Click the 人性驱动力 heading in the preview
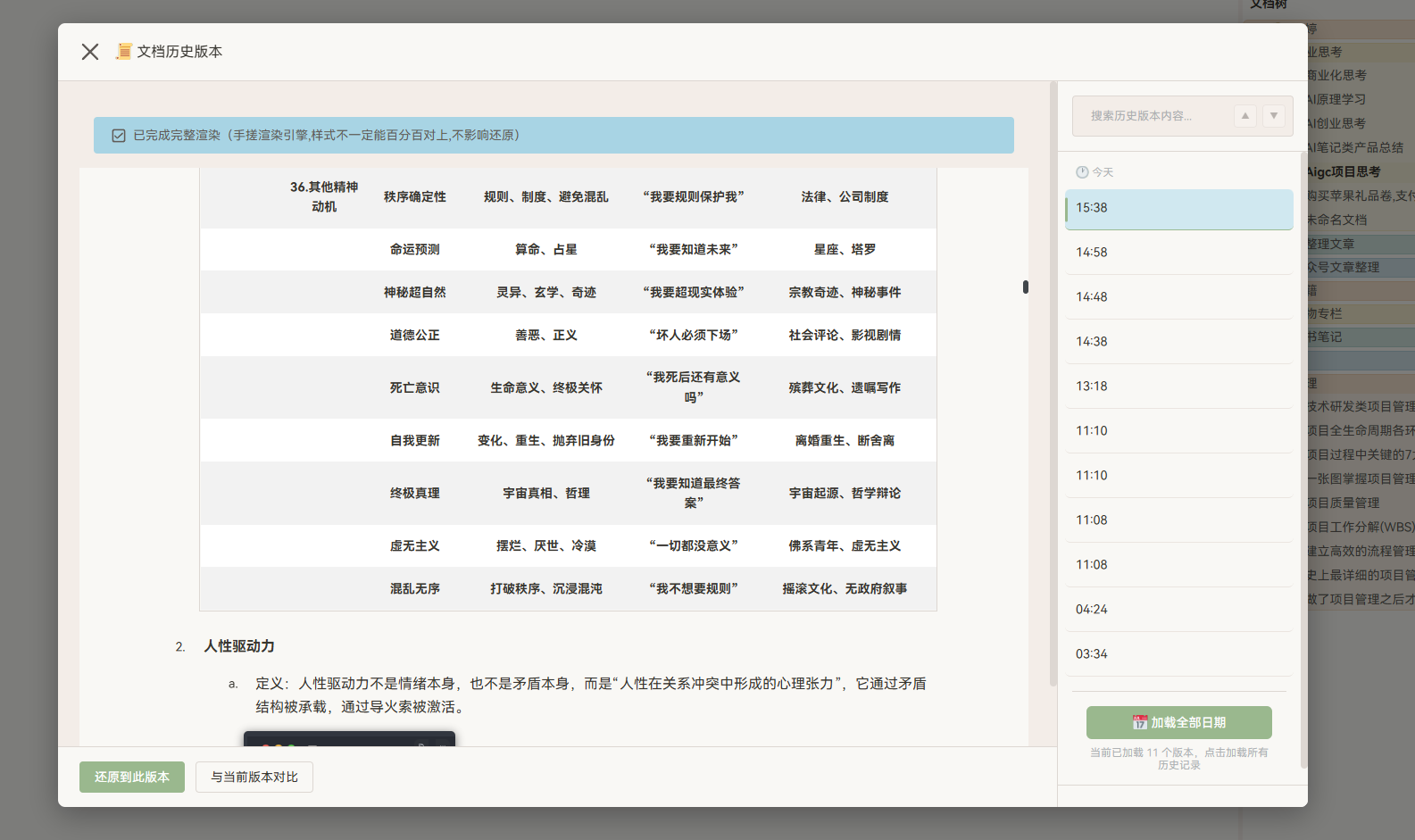 click(x=239, y=646)
